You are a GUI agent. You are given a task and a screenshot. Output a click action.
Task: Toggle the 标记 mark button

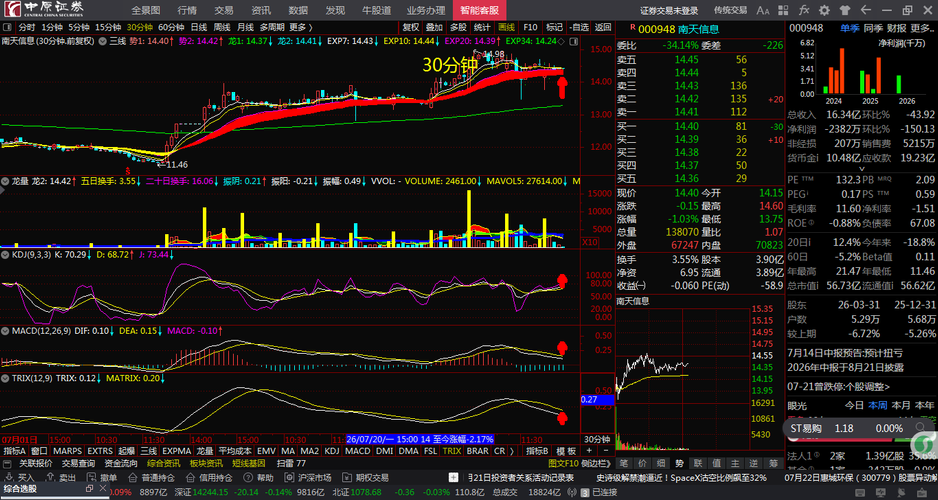point(555,27)
